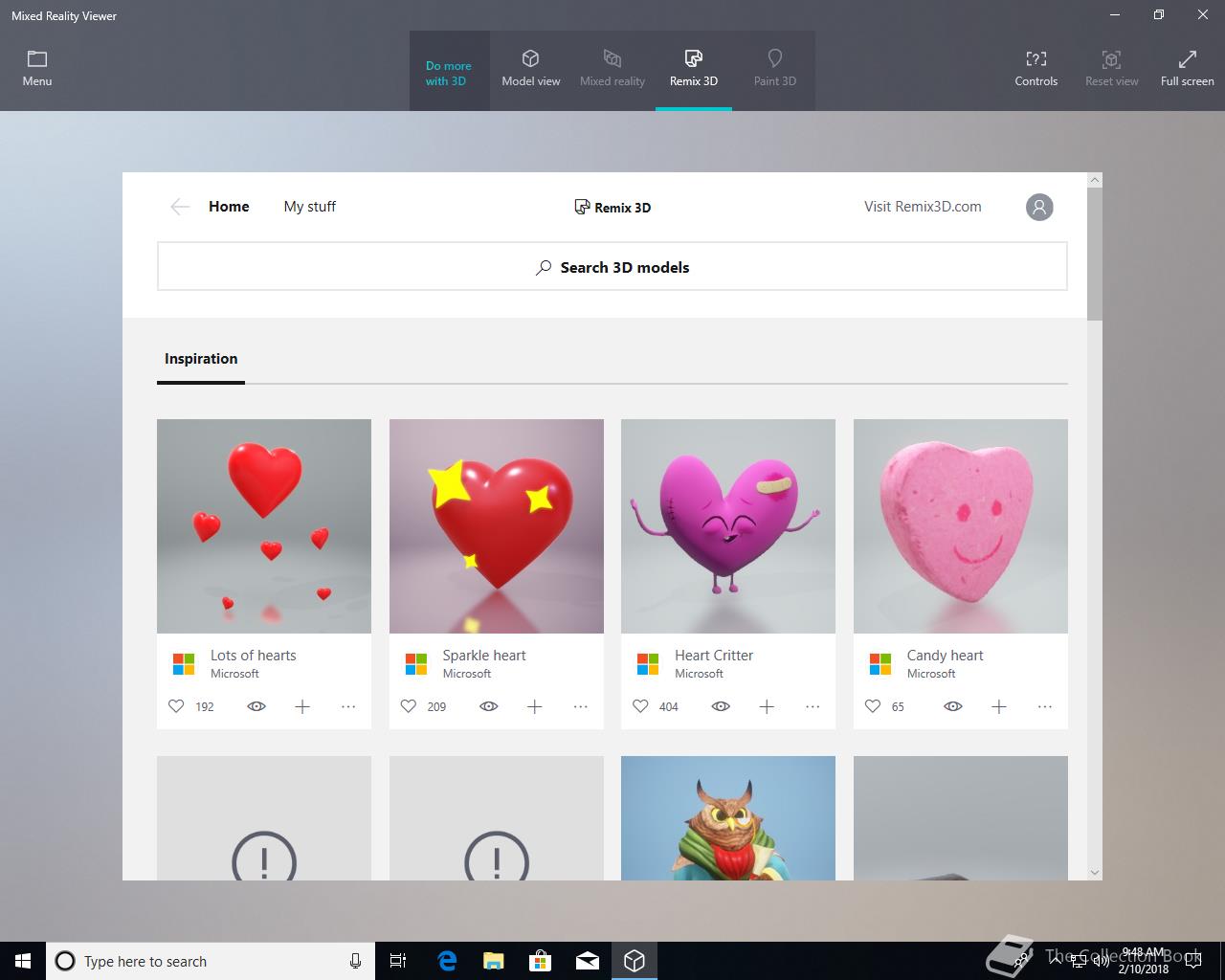This screenshot has height=980, width=1225.
Task: Open the Do more with 3D section
Action: point(449,73)
